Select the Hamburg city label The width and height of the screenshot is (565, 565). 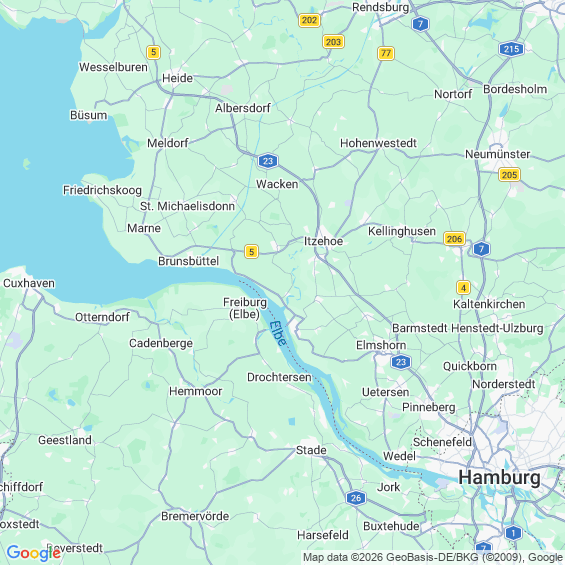(x=499, y=477)
